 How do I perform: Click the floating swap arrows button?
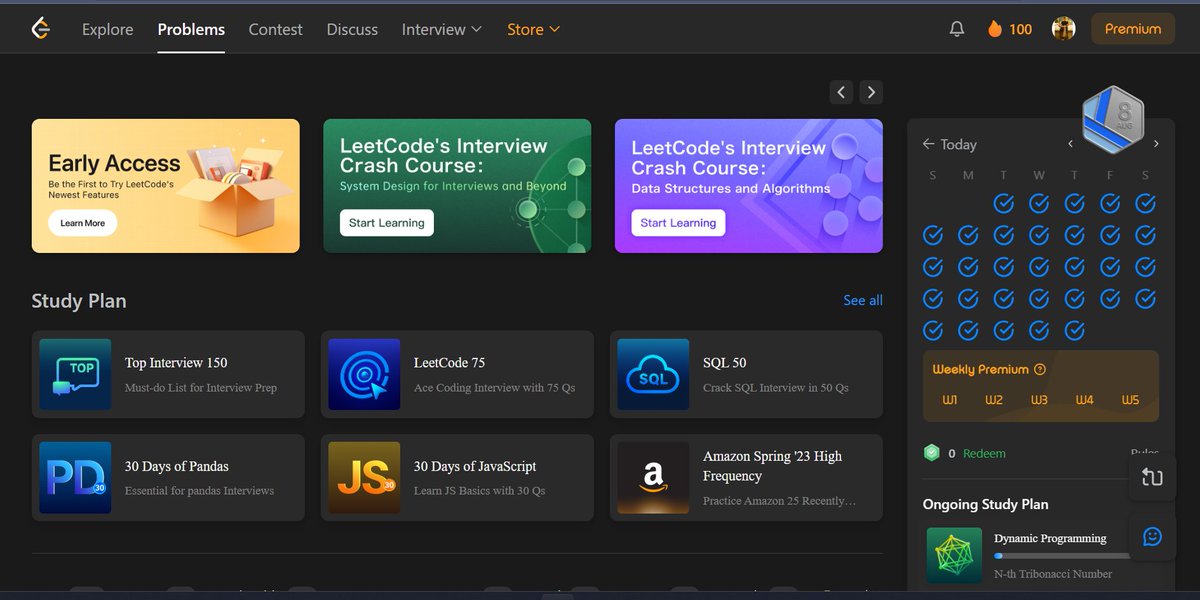coord(1152,477)
